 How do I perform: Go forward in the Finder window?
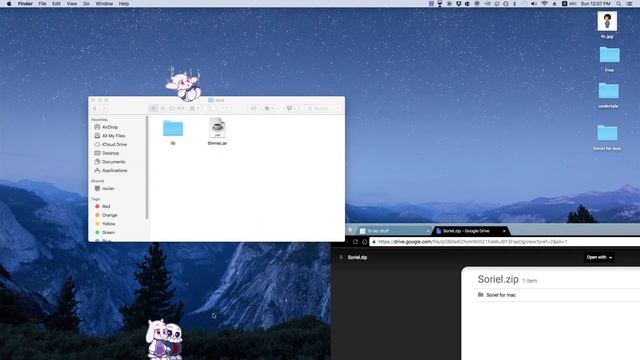(x=104, y=108)
